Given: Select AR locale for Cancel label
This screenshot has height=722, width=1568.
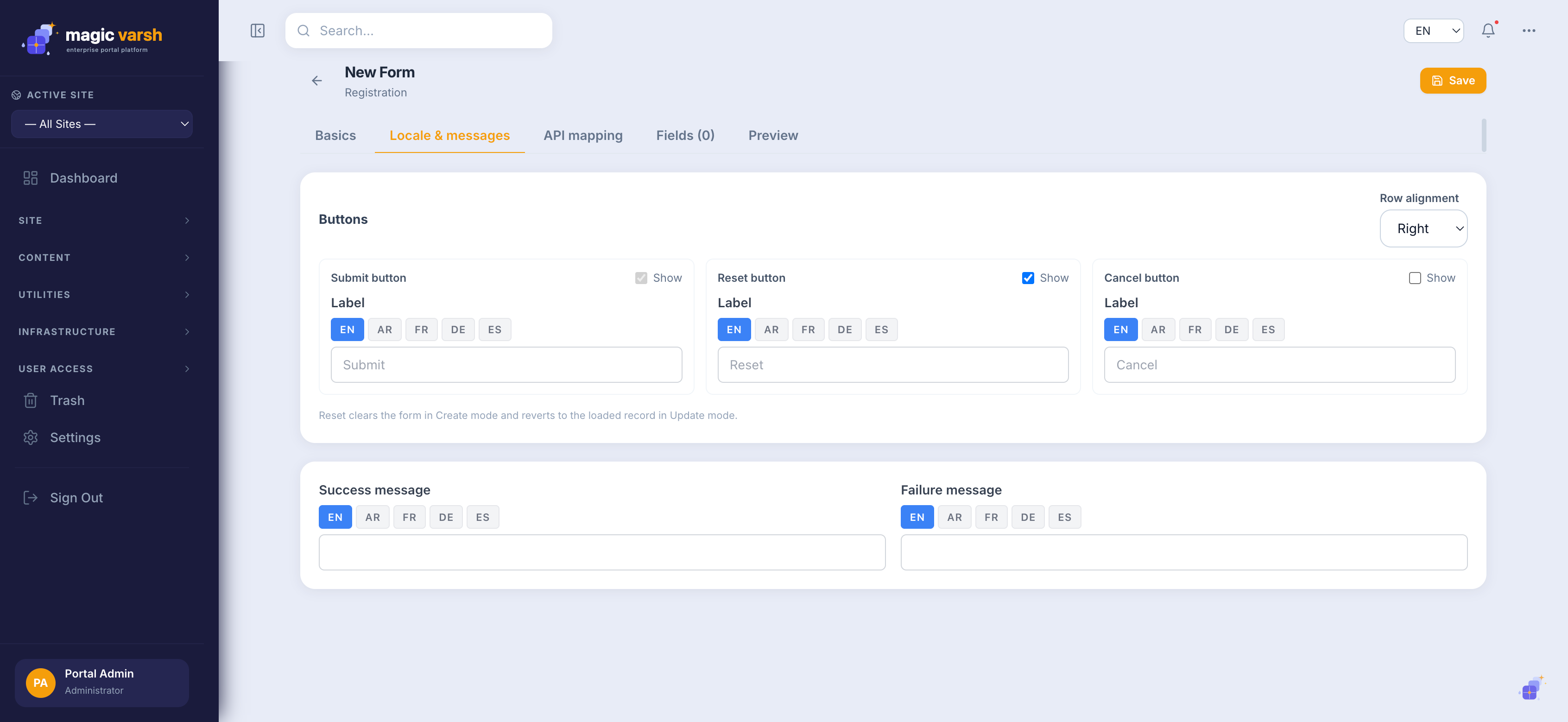Looking at the screenshot, I should (1158, 329).
